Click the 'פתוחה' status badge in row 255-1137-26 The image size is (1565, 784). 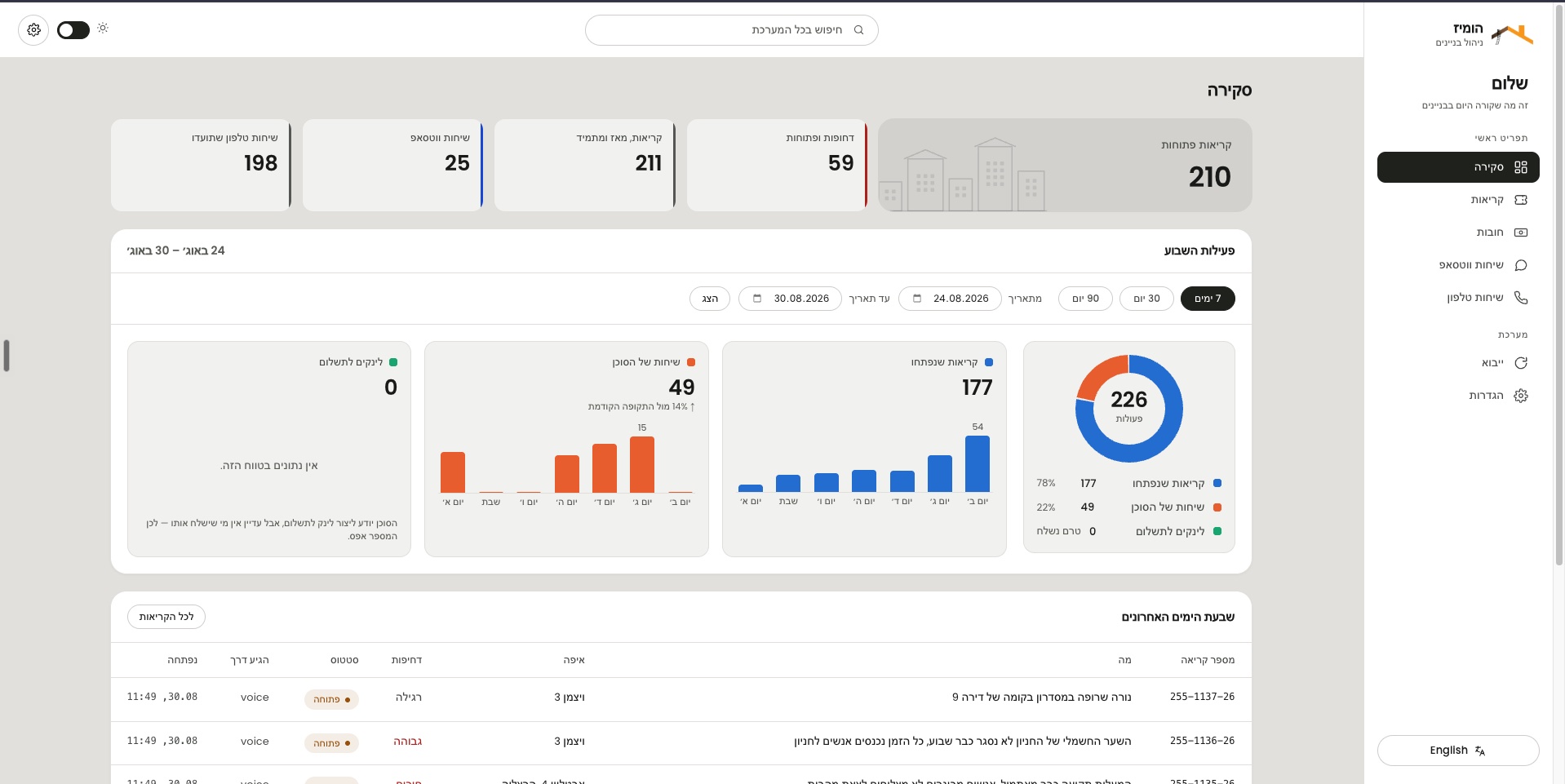(x=331, y=699)
